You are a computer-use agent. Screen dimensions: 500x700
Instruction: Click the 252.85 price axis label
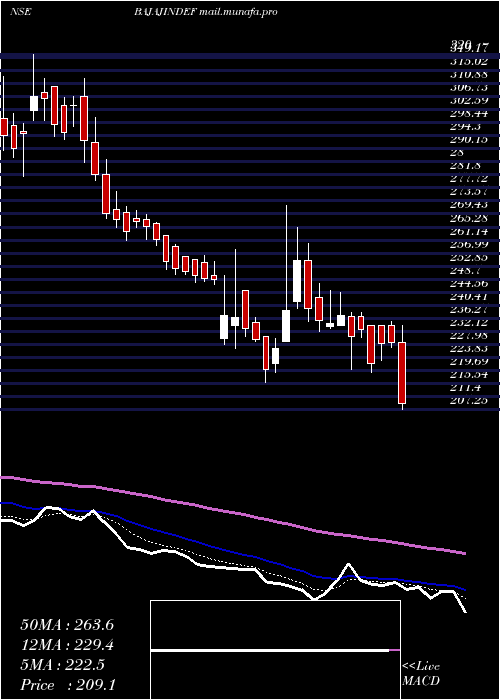(469, 257)
